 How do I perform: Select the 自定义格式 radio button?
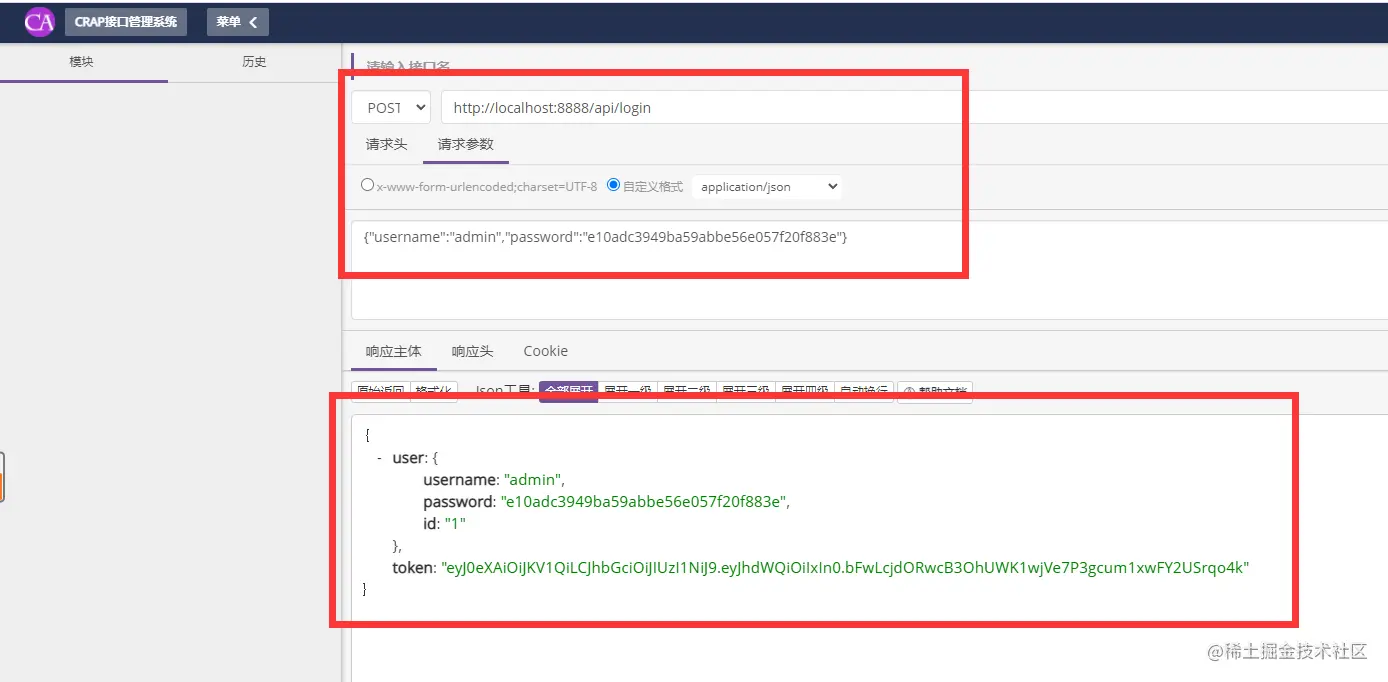point(614,185)
